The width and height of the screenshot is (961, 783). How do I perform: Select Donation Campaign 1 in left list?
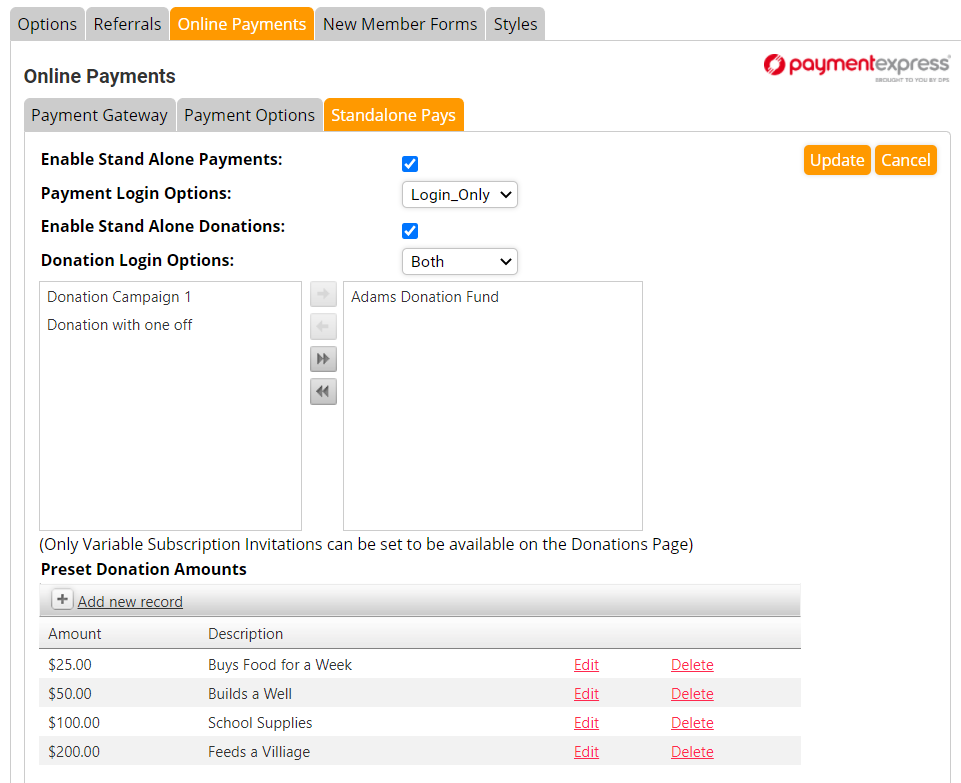click(119, 297)
